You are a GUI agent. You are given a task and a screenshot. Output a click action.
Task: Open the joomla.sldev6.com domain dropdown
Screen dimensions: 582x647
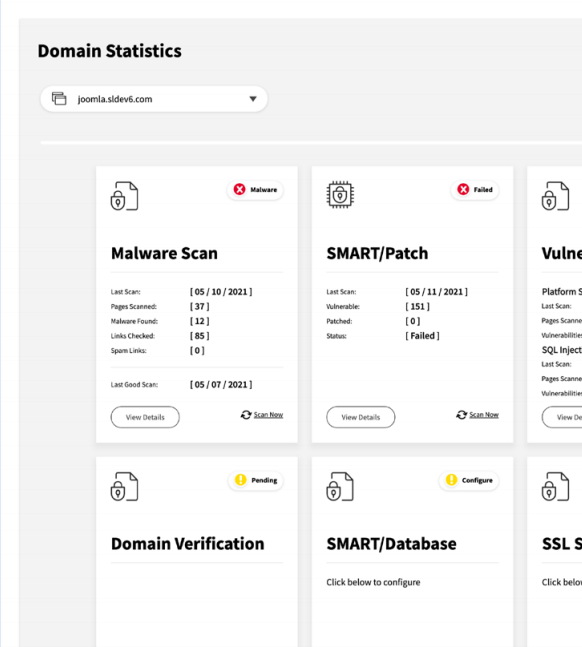(154, 99)
